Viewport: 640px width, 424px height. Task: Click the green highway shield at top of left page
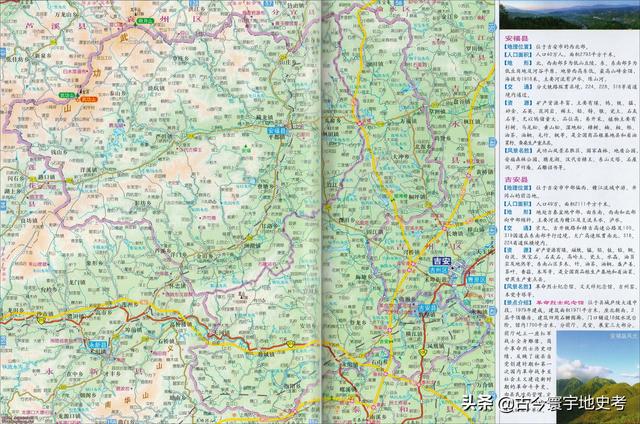click(146, 20)
